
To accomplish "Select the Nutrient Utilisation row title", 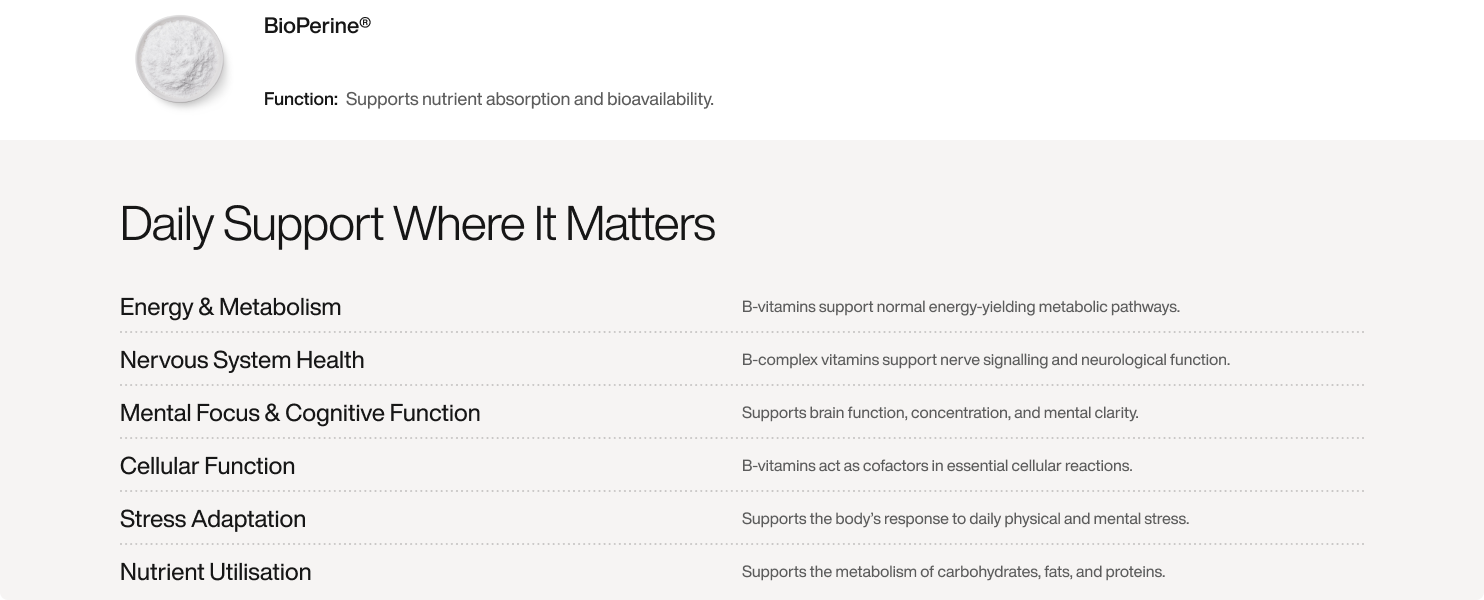I will click(x=215, y=572).
